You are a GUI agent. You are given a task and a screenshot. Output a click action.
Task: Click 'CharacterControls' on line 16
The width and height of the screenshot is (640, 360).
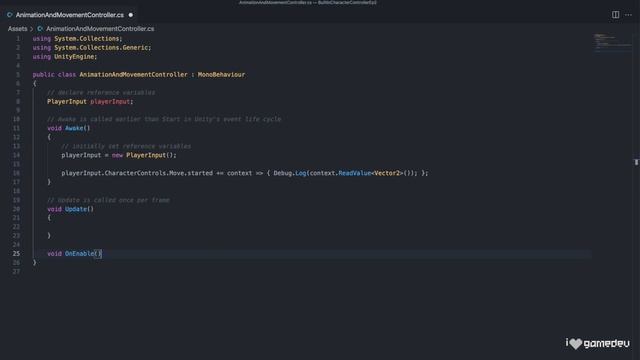click(135, 173)
